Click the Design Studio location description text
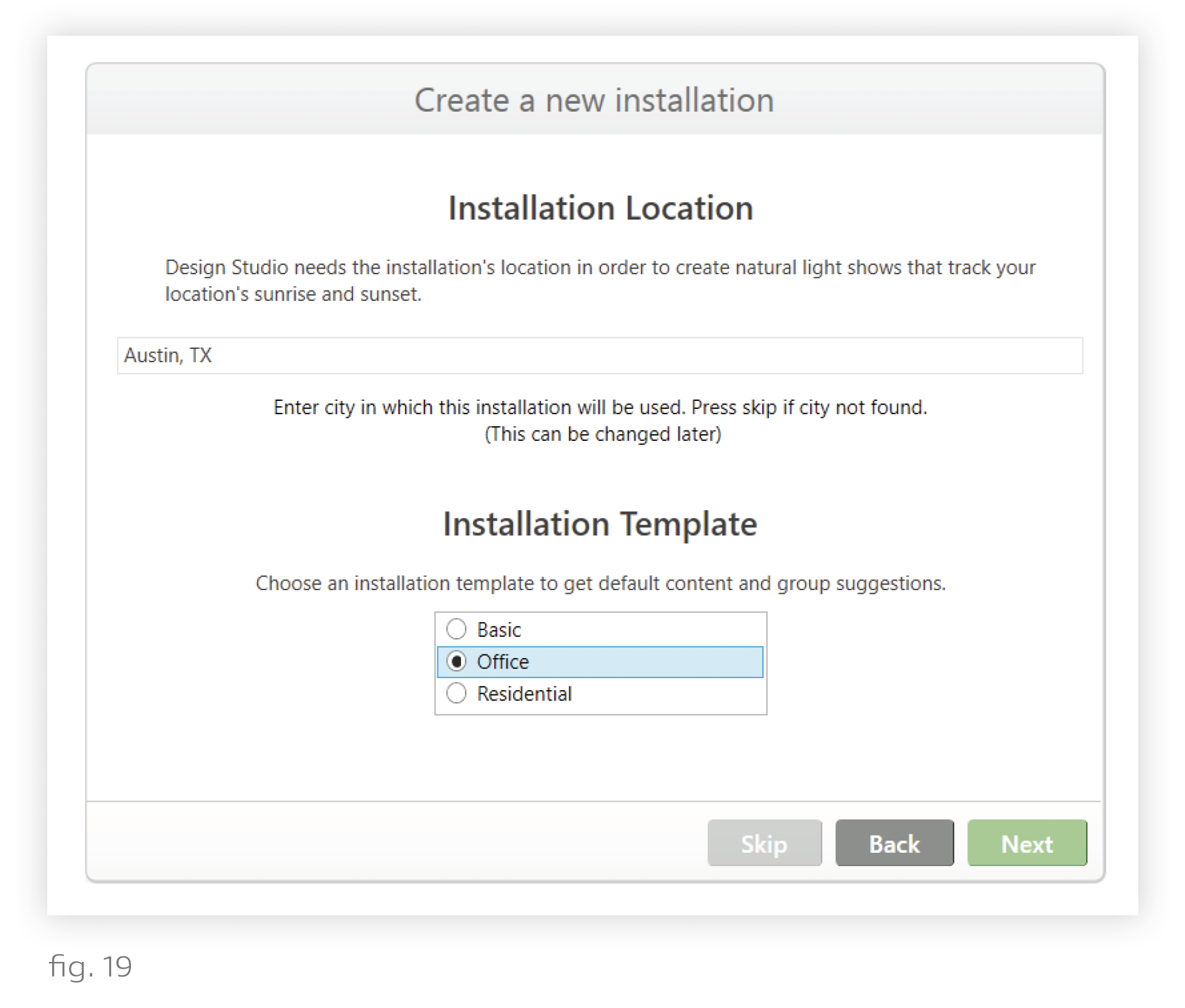The width and height of the screenshot is (1185, 1008). point(599,280)
